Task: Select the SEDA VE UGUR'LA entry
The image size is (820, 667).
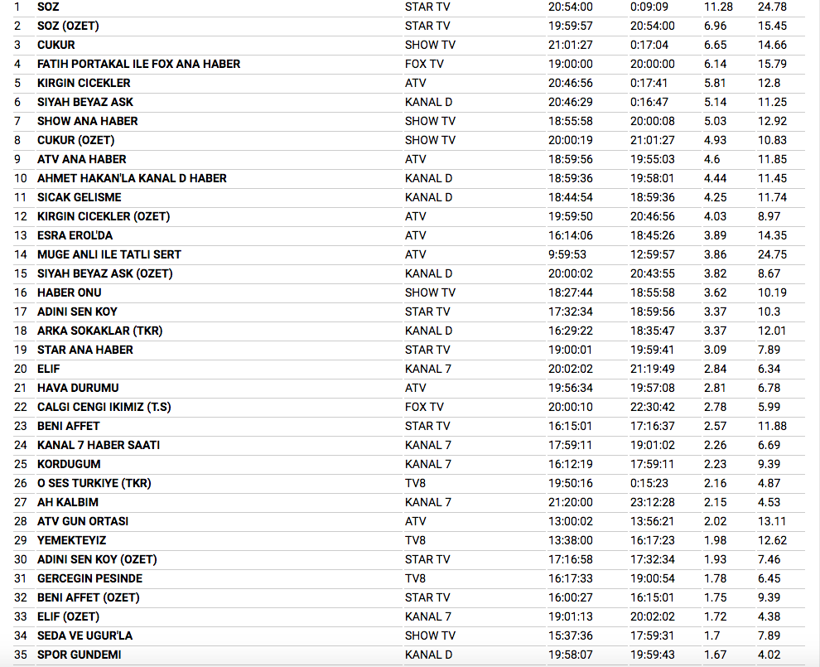Action: [x=85, y=635]
